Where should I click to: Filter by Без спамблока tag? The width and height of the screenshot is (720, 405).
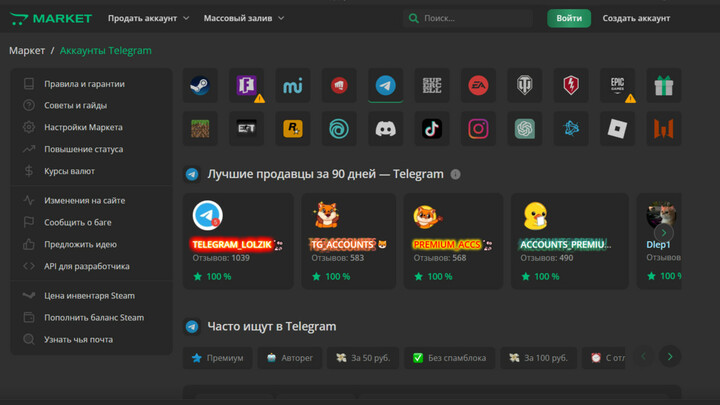coord(450,358)
